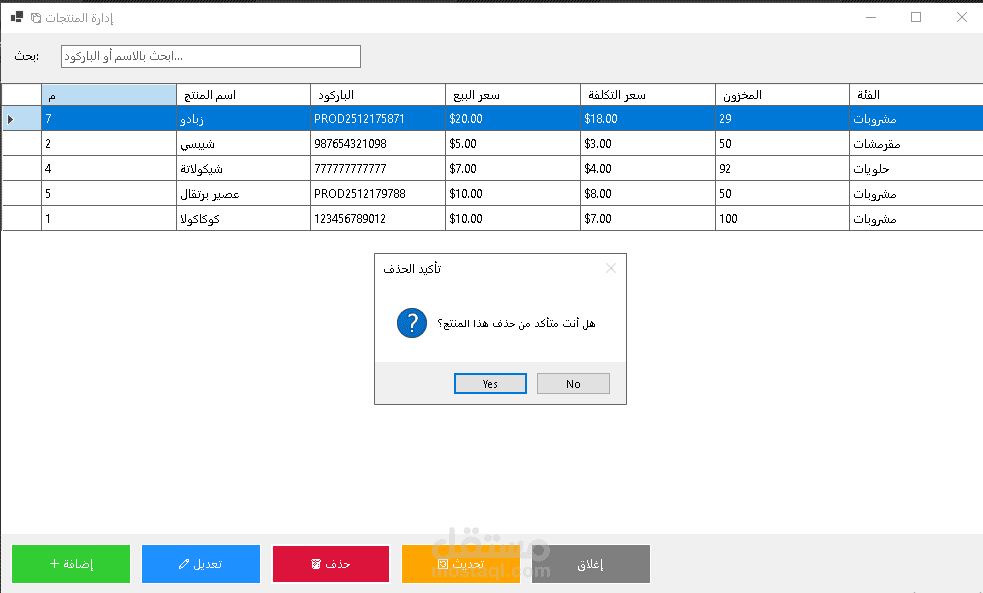The height and width of the screenshot is (593, 983).
Task: Click barcode 777777777777
Action: (350, 169)
